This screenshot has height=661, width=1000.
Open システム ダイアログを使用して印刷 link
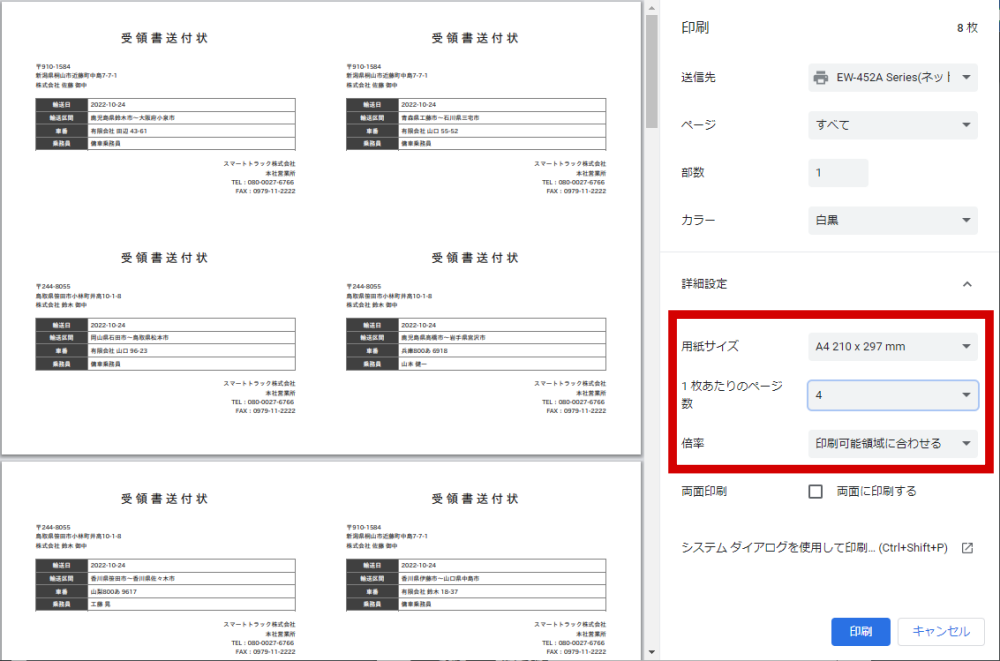[813, 548]
